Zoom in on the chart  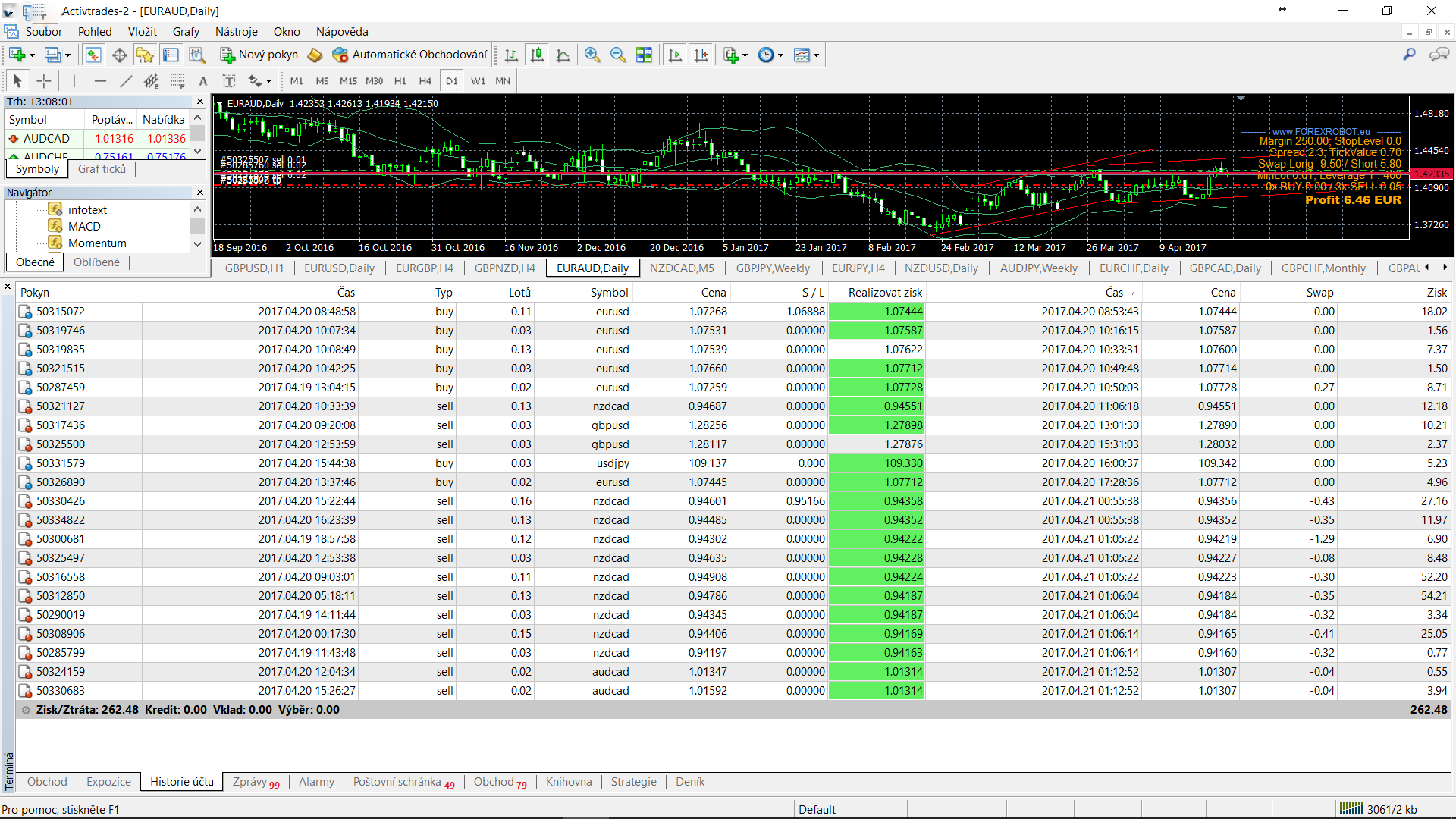click(592, 55)
